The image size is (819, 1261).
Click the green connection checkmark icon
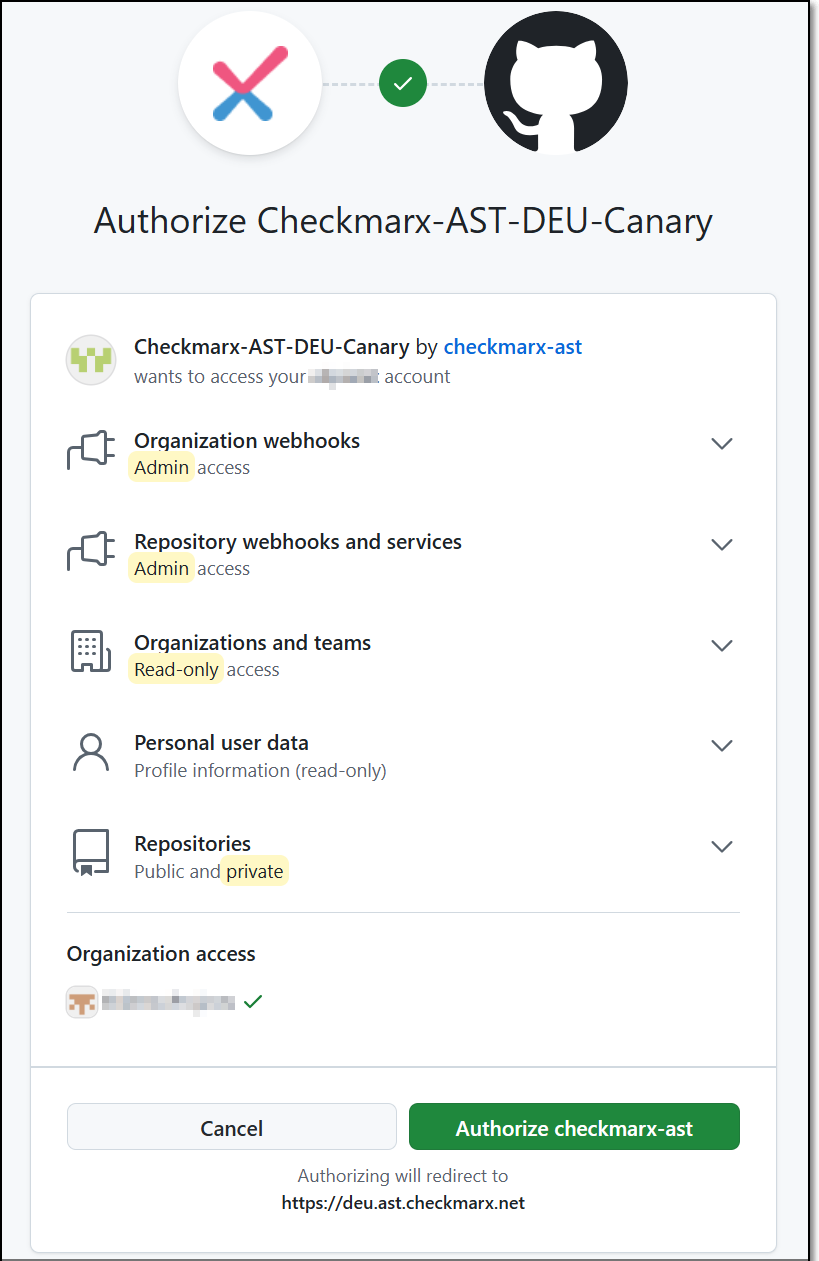(403, 84)
